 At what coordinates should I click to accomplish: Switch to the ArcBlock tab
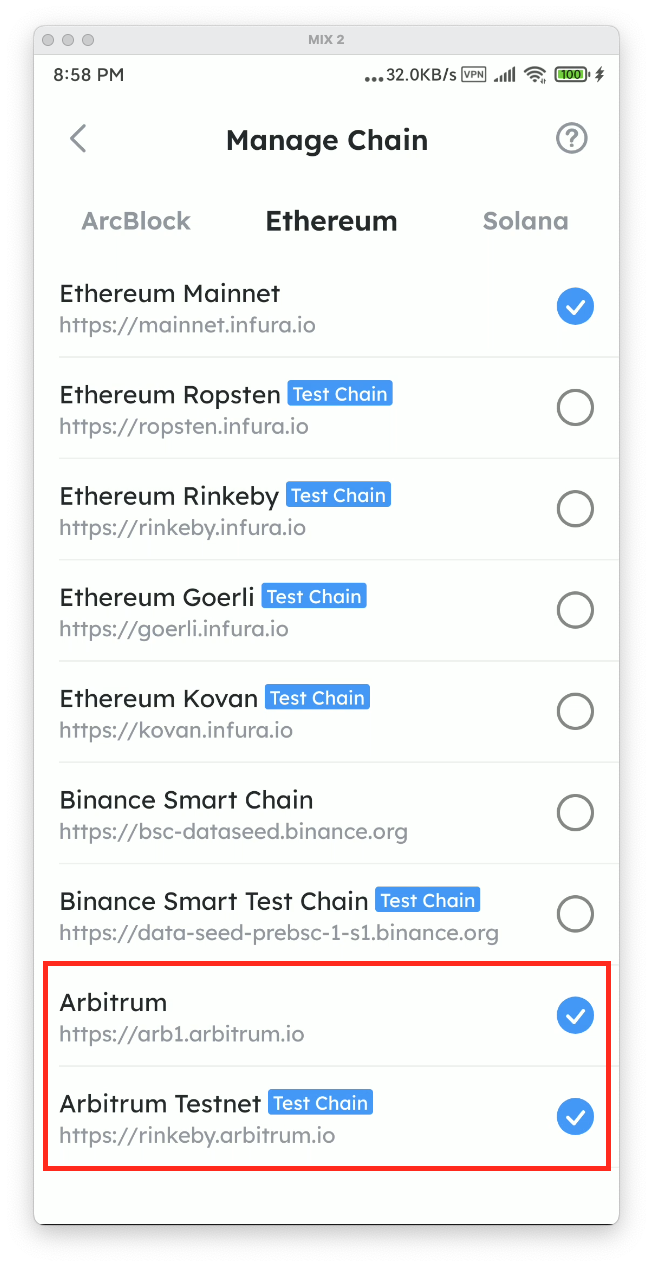pos(136,221)
